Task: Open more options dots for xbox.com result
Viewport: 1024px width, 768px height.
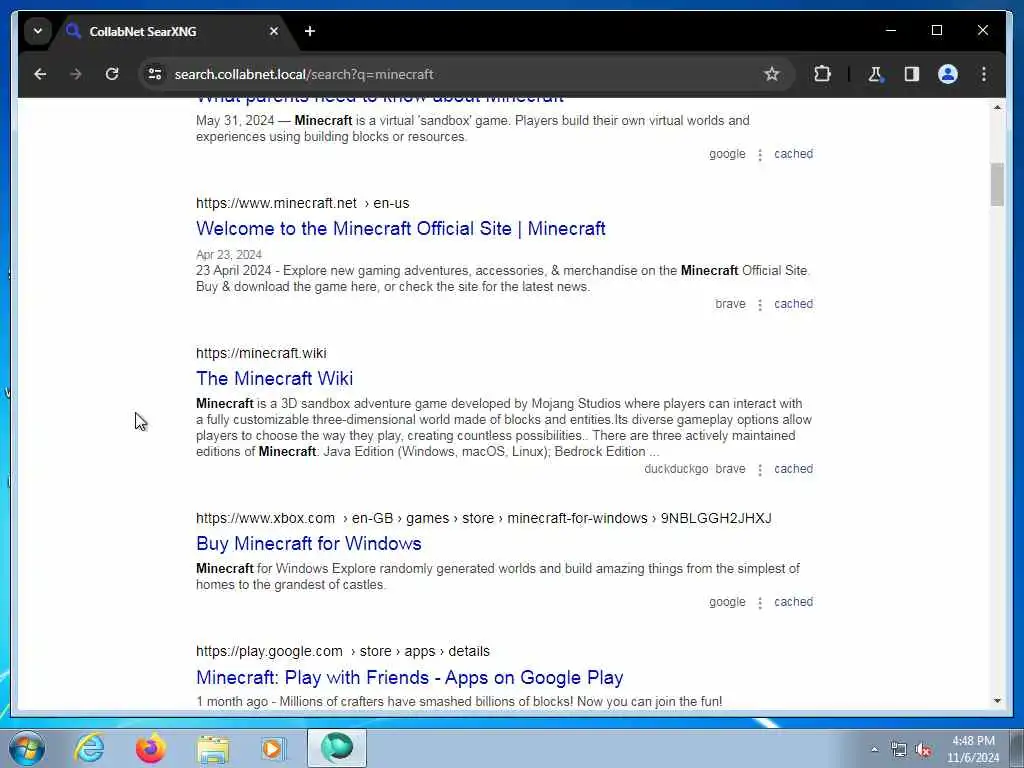Action: click(x=760, y=602)
